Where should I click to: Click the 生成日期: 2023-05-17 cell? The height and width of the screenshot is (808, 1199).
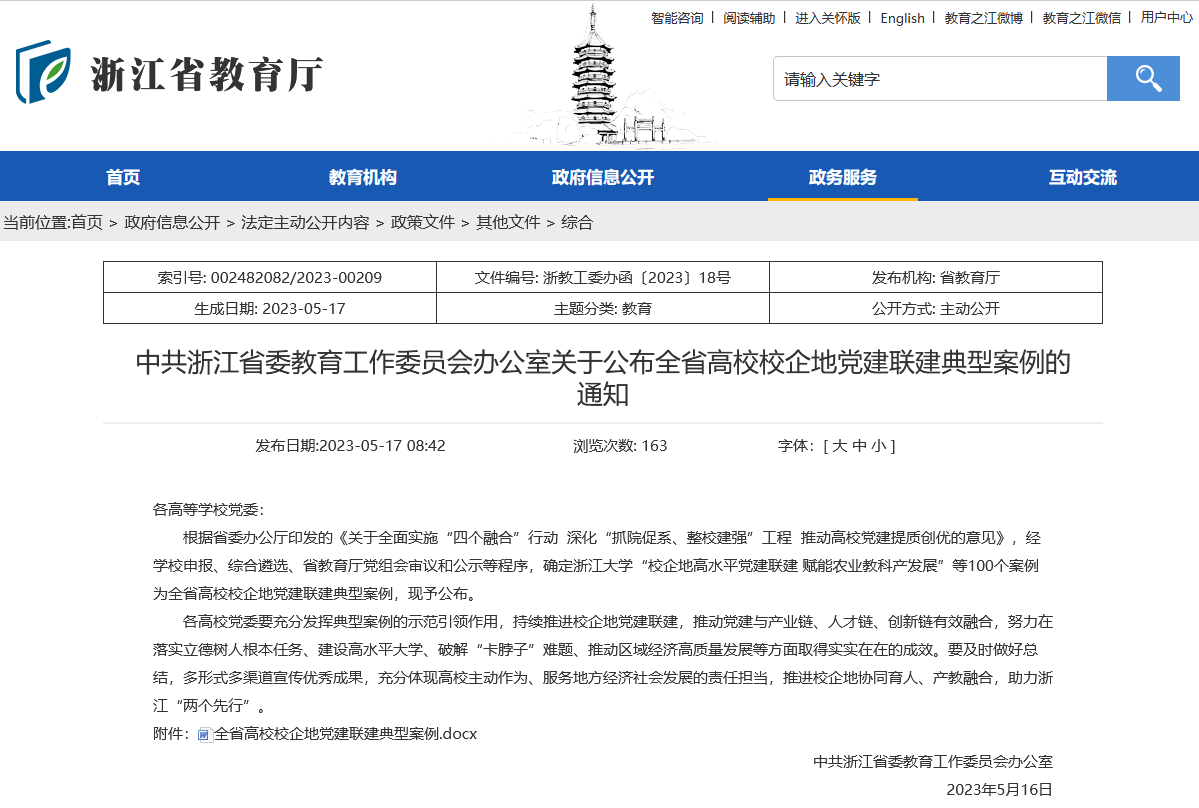pyautogui.click(x=270, y=309)
